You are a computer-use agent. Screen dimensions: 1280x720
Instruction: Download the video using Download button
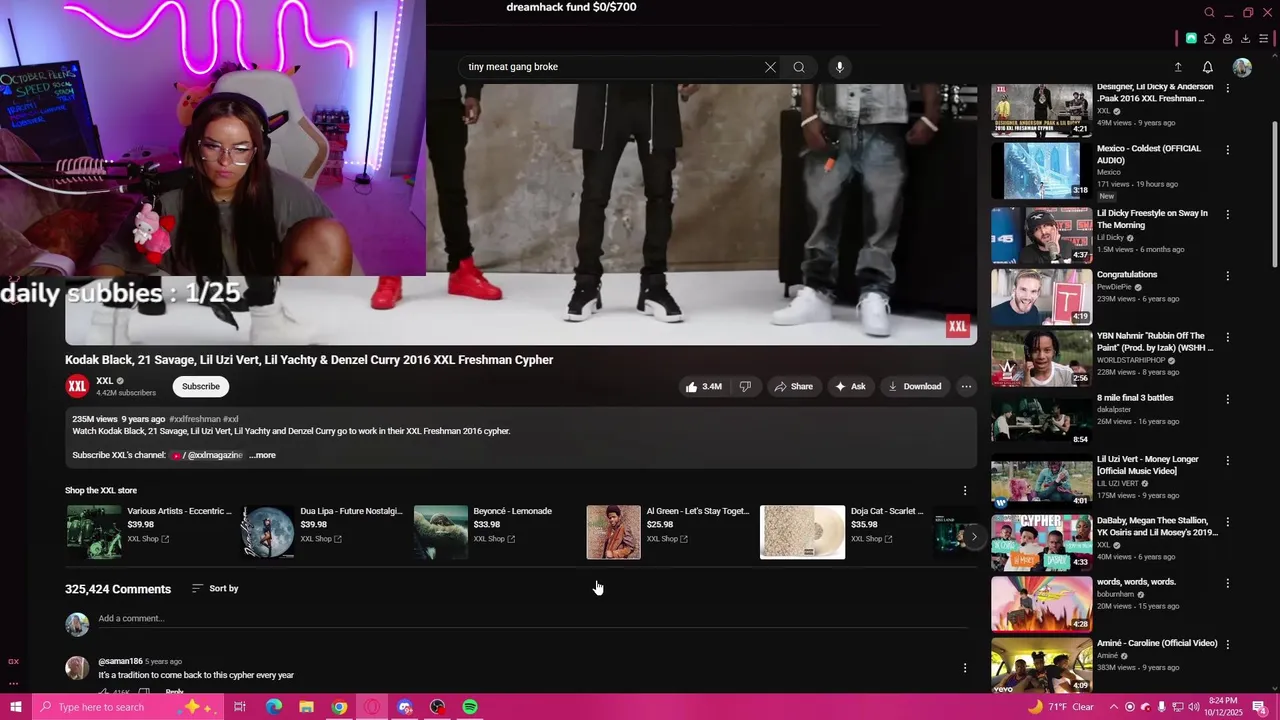(915, 386)
